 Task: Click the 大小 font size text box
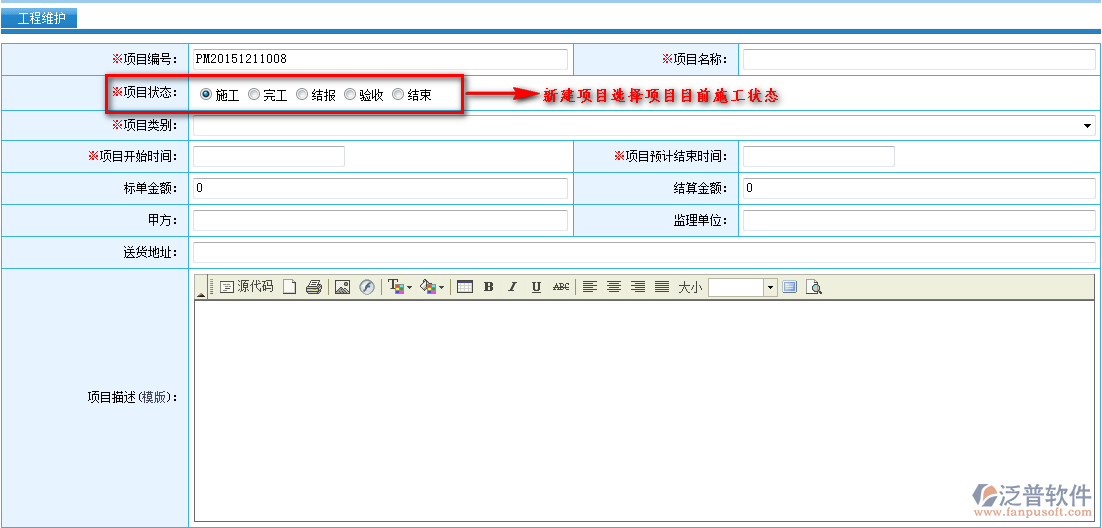click(737, 288)
